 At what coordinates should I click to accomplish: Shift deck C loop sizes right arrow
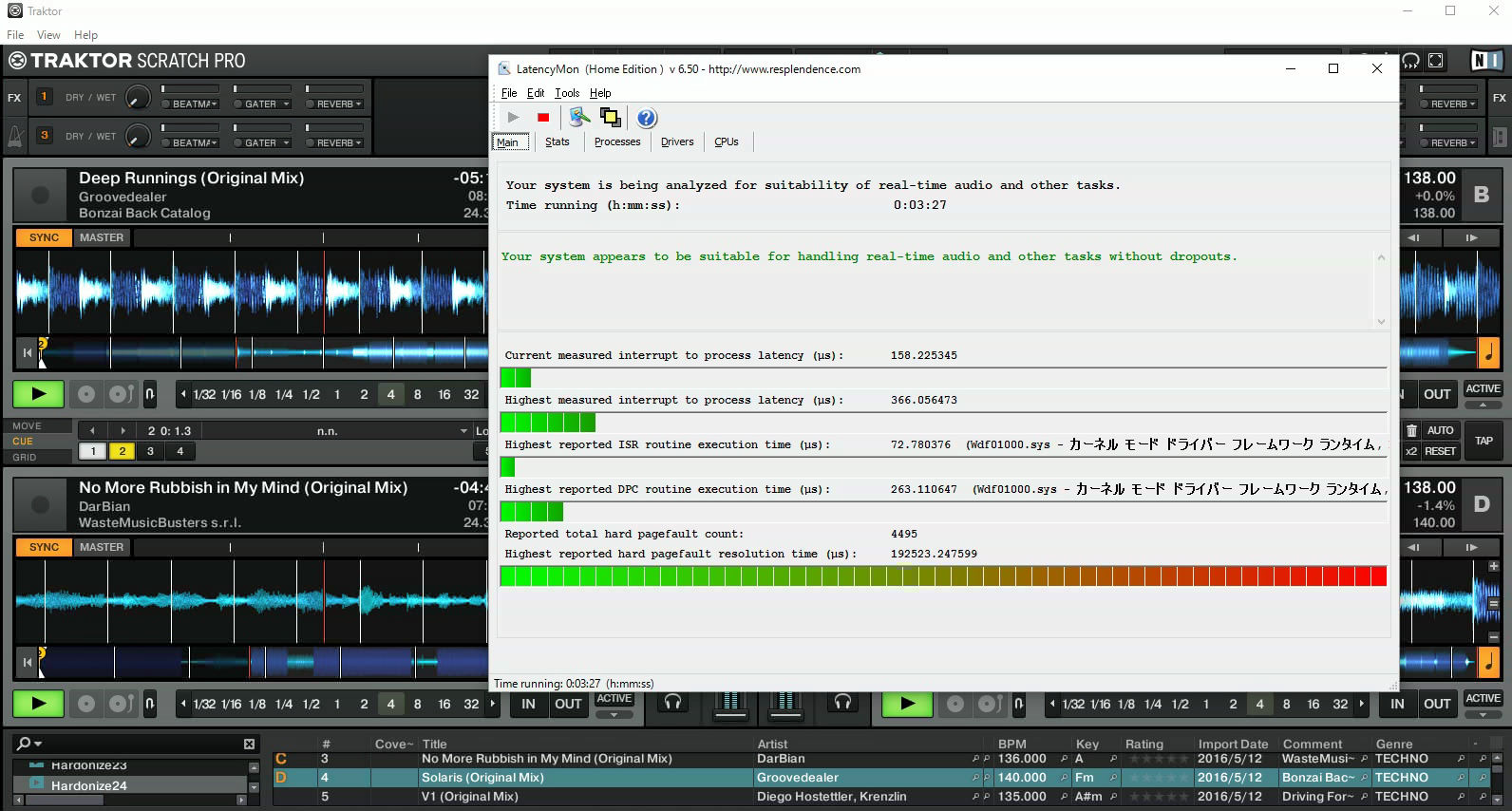(x=492, y=704)
